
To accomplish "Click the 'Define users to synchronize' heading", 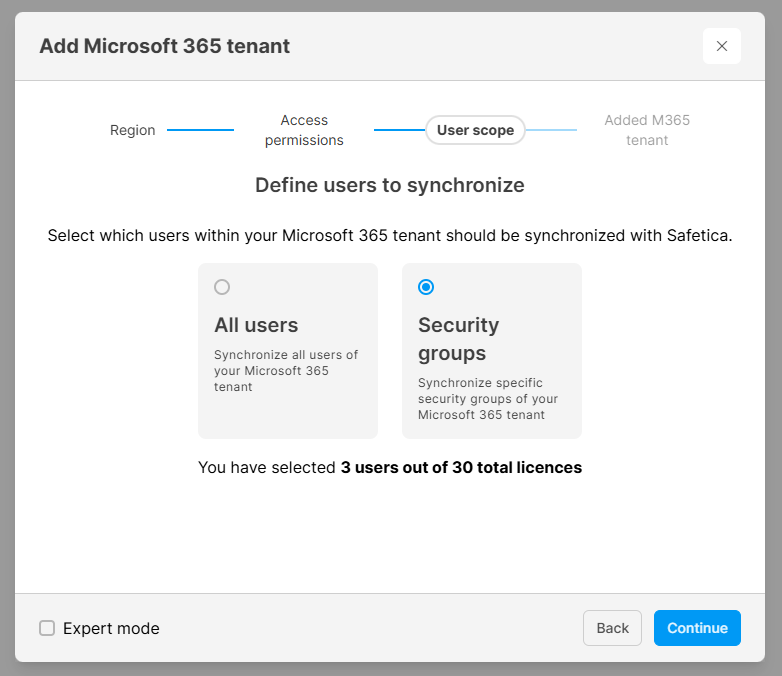I will tap(390, 185).
